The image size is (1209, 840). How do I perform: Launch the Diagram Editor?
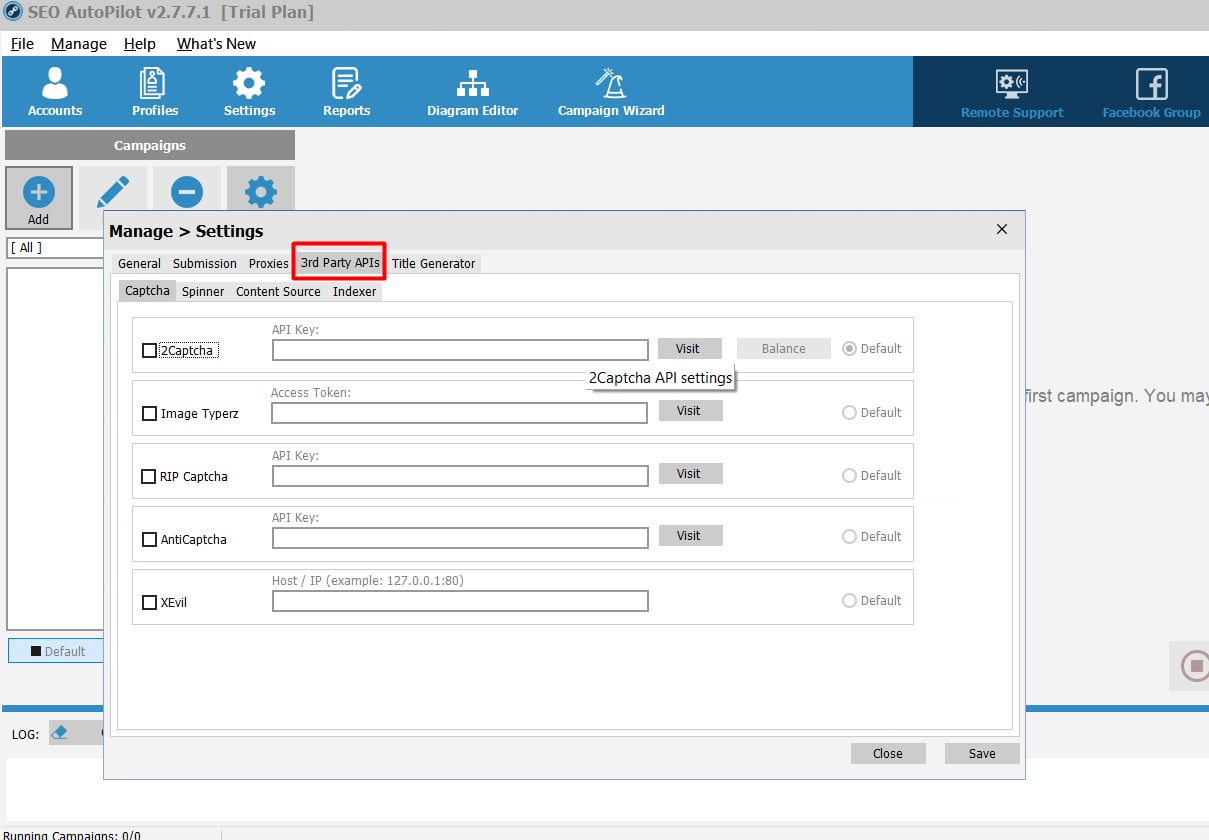tap(472, 91)
